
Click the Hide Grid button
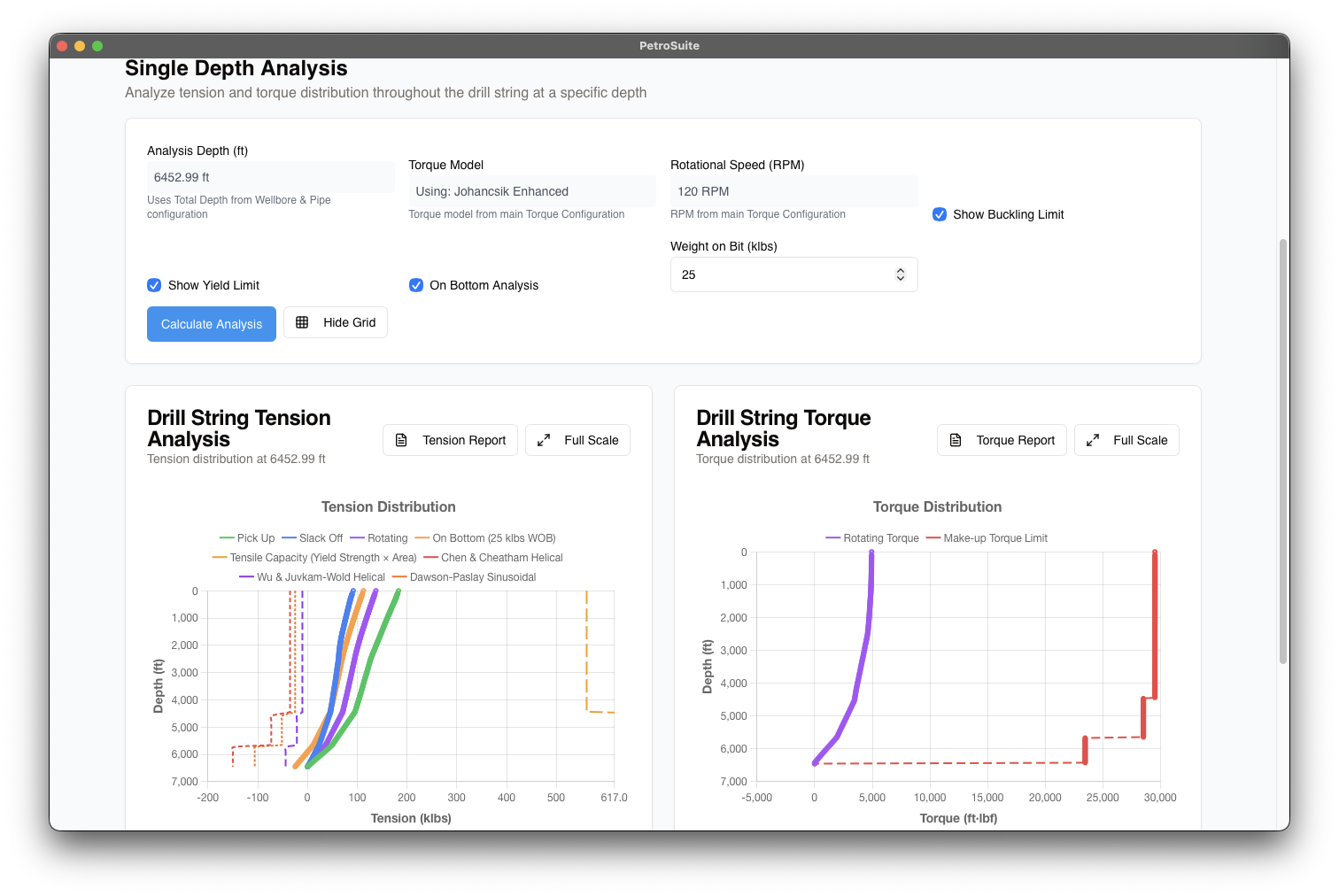coord(336,322)
